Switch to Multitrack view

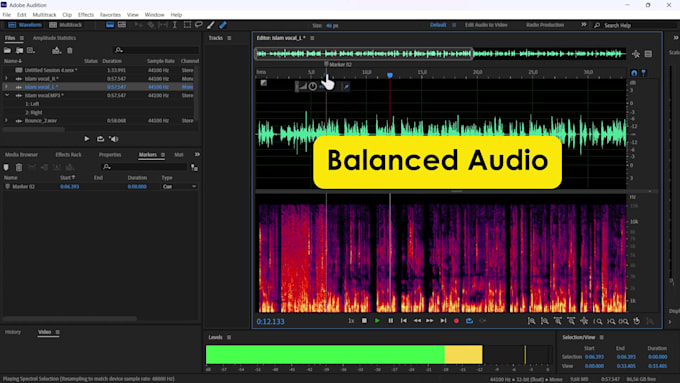coord(65,25)
